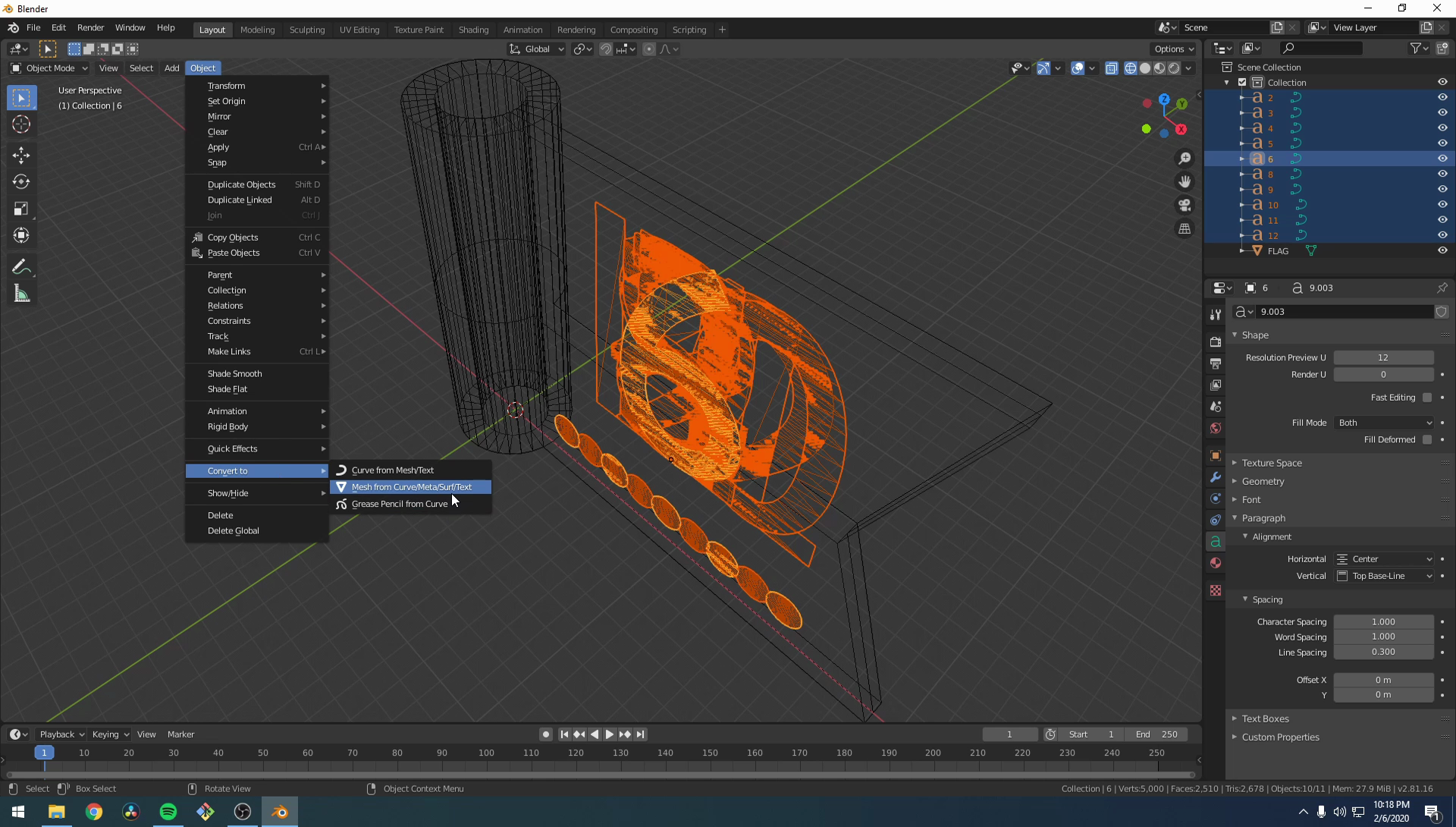Image resolution: width=1456 pixels, height=827 pixels.
Task: Click the zoom view magnifier icon
Action: click(1185, 159)
